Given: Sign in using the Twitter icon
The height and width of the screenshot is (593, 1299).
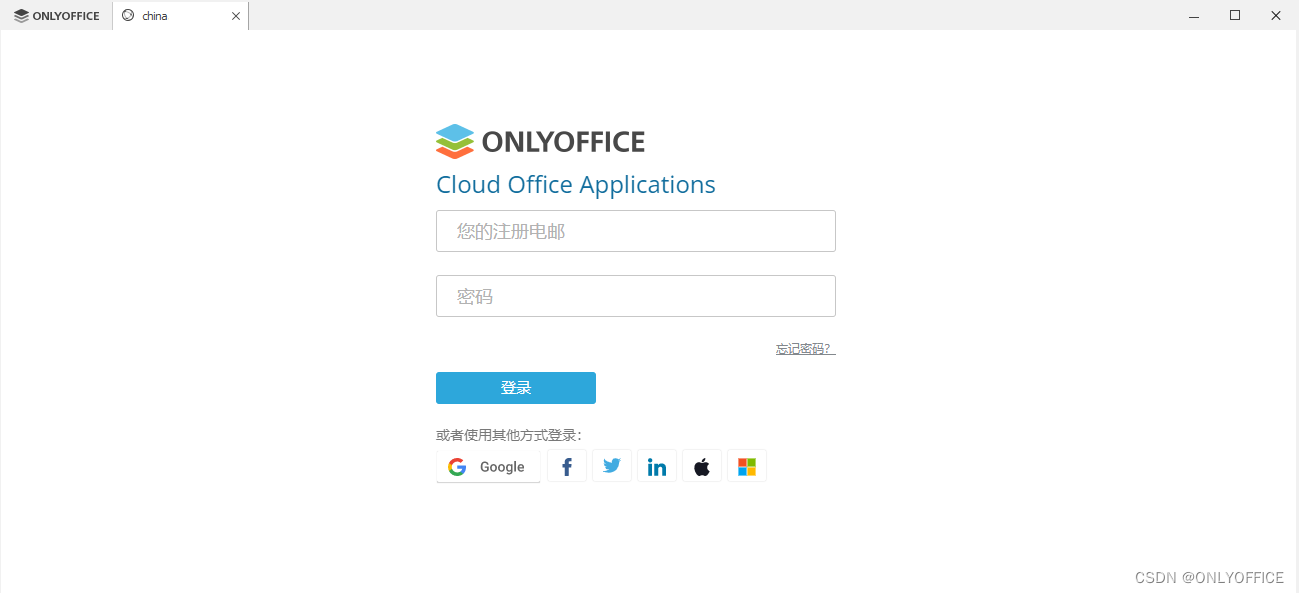Looking at the screenshot, I should pos(612,466).
